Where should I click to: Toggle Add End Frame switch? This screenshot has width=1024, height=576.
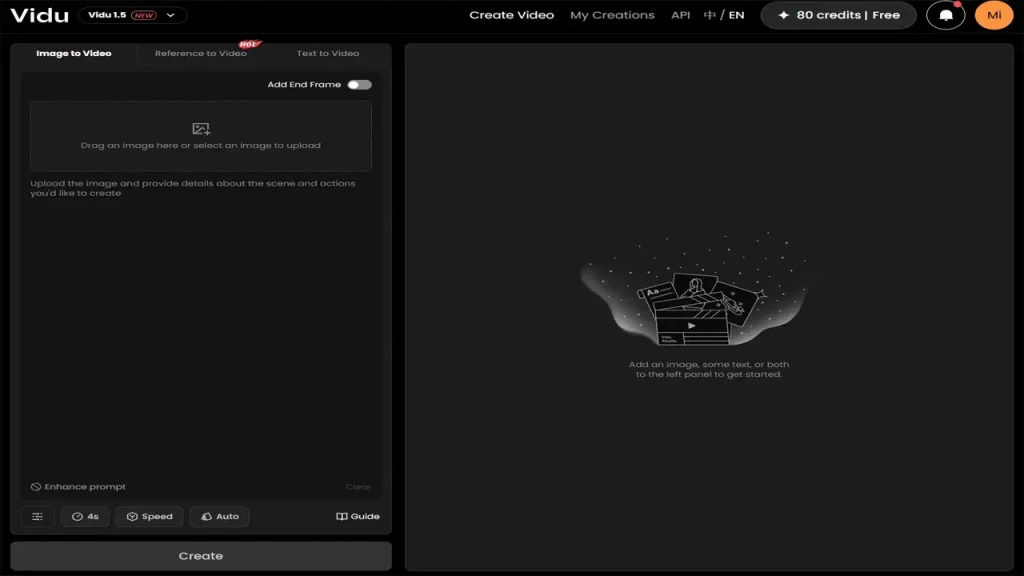tap(359, 85)
